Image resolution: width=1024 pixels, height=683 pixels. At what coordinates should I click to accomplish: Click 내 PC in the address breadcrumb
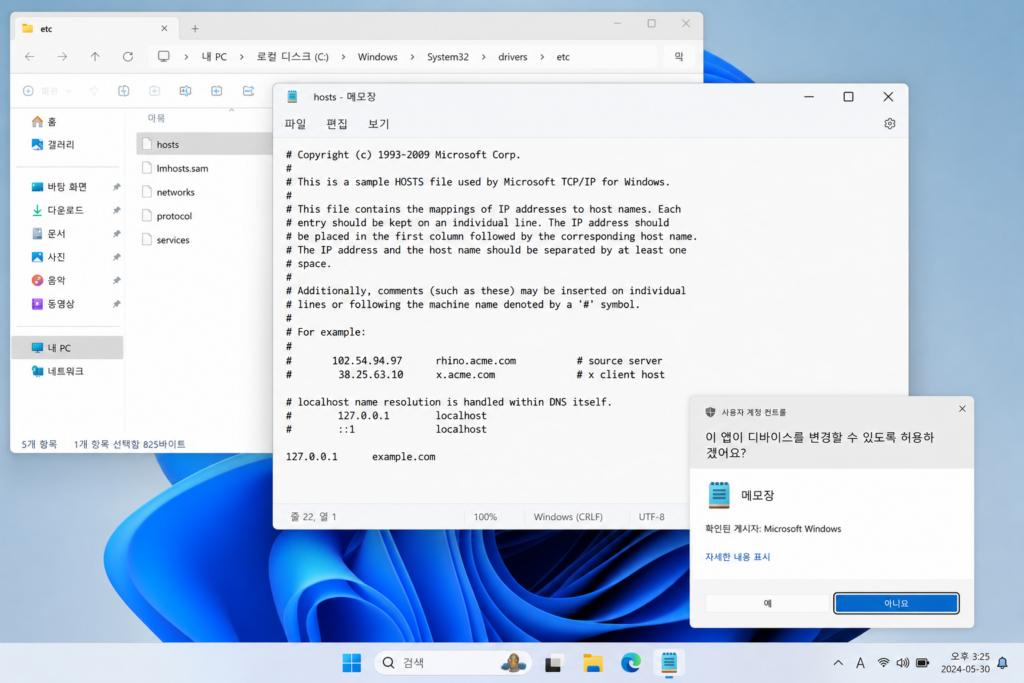point(214,57)
